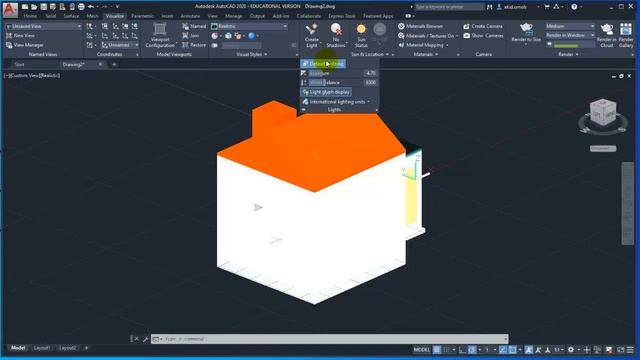The height and width of the screenshot is (360, 640).
Task: Open the Materials Browser
Action: [420, 26]
